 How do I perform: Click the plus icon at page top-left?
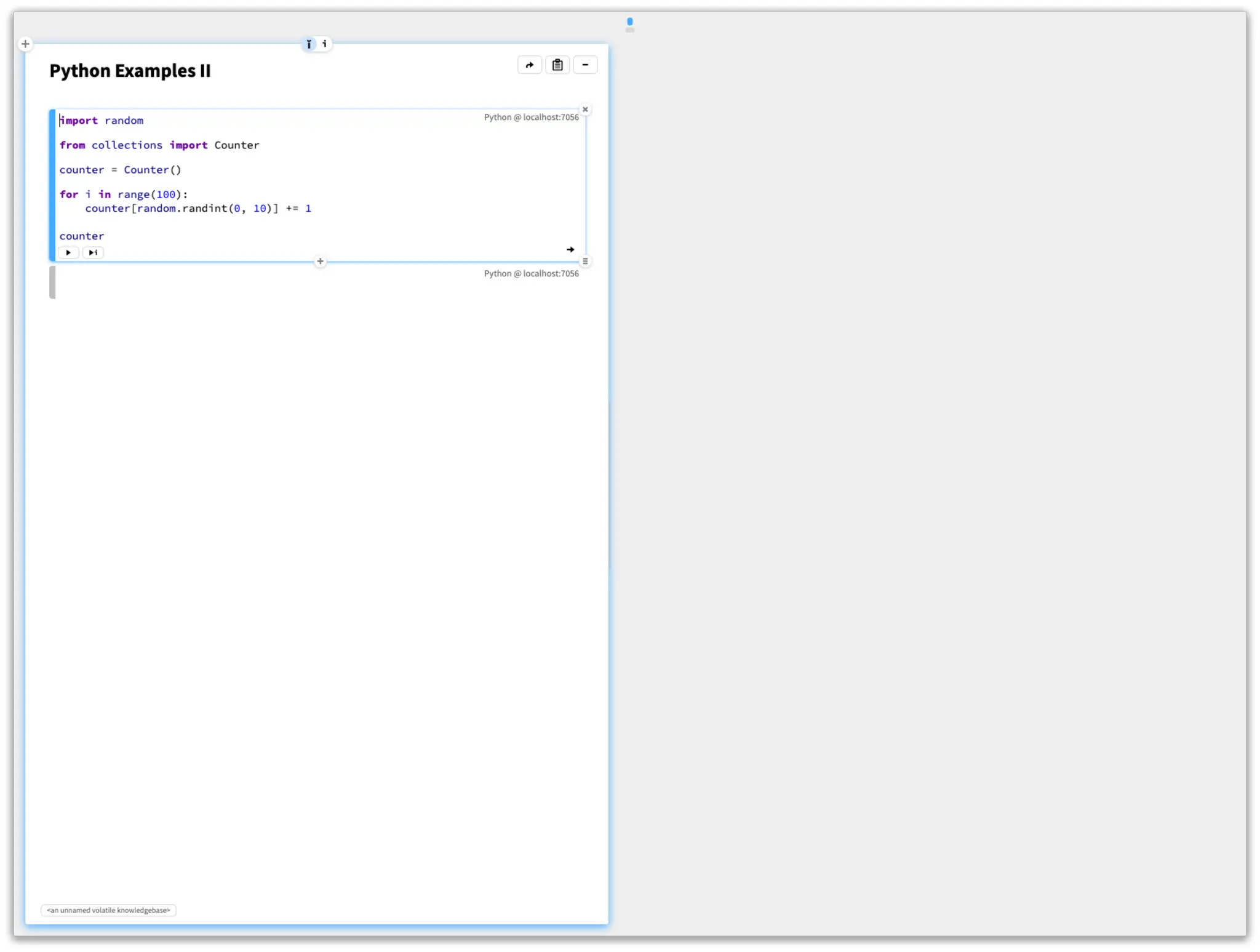pos(25,44)
